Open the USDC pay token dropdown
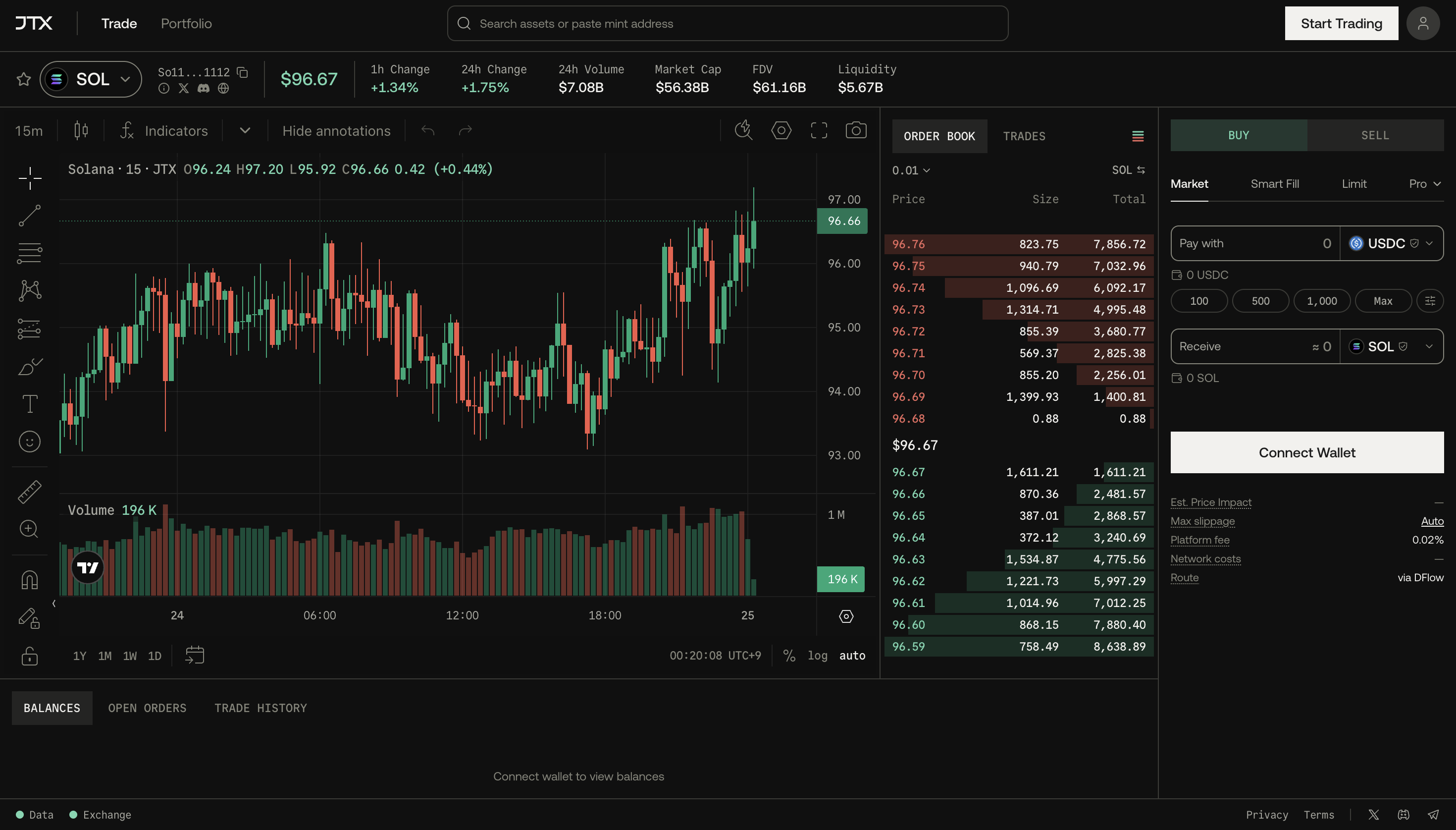The height and width of the screenshot is (830, 1456). pos(1391,243)
